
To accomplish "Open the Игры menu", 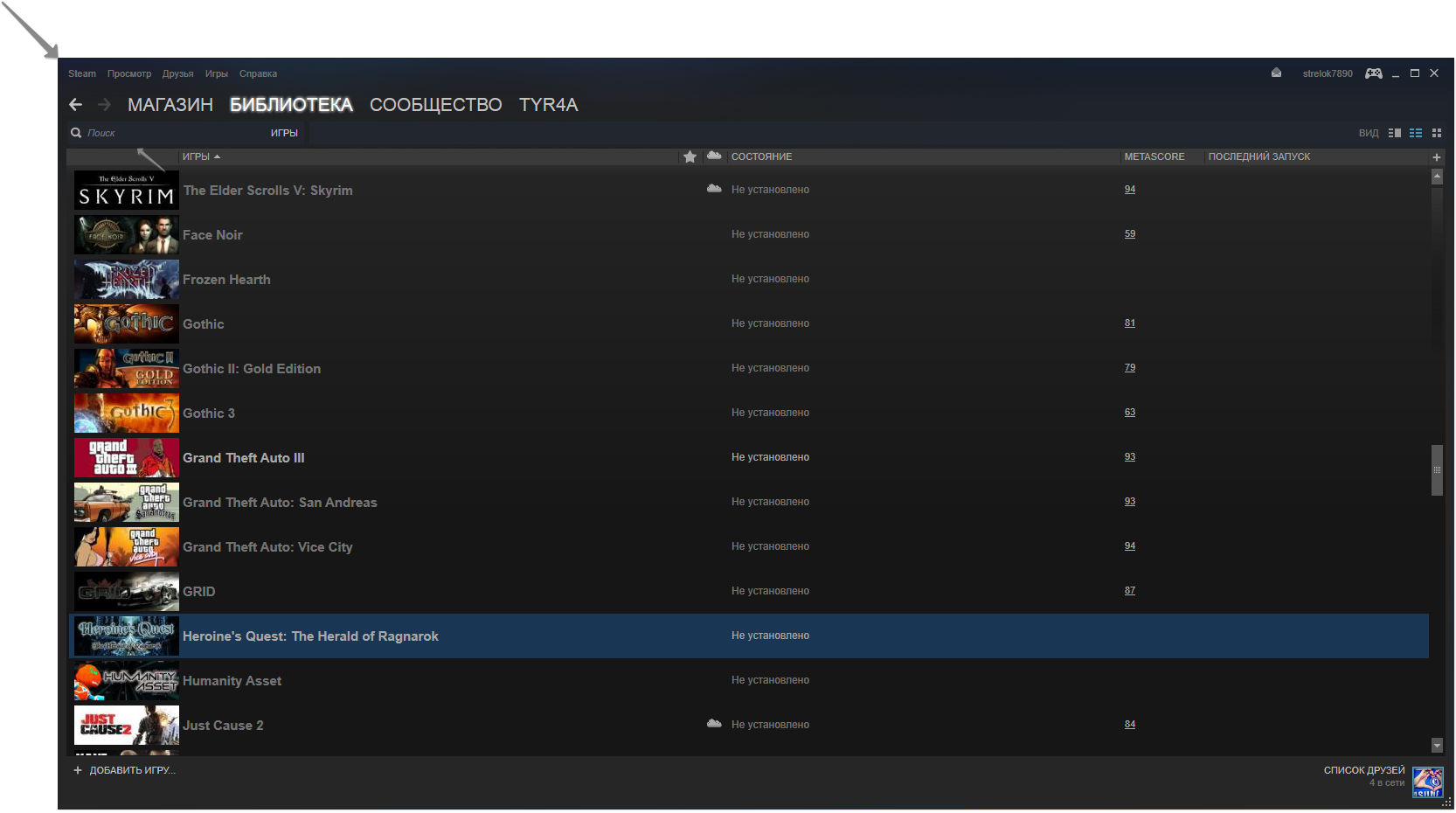I will click(217, 73).
